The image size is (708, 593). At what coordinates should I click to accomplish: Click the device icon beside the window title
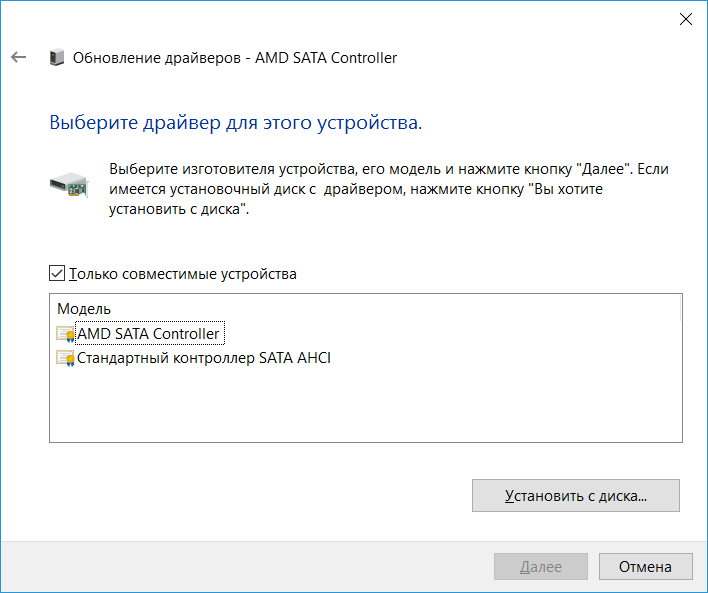[58, 58]
